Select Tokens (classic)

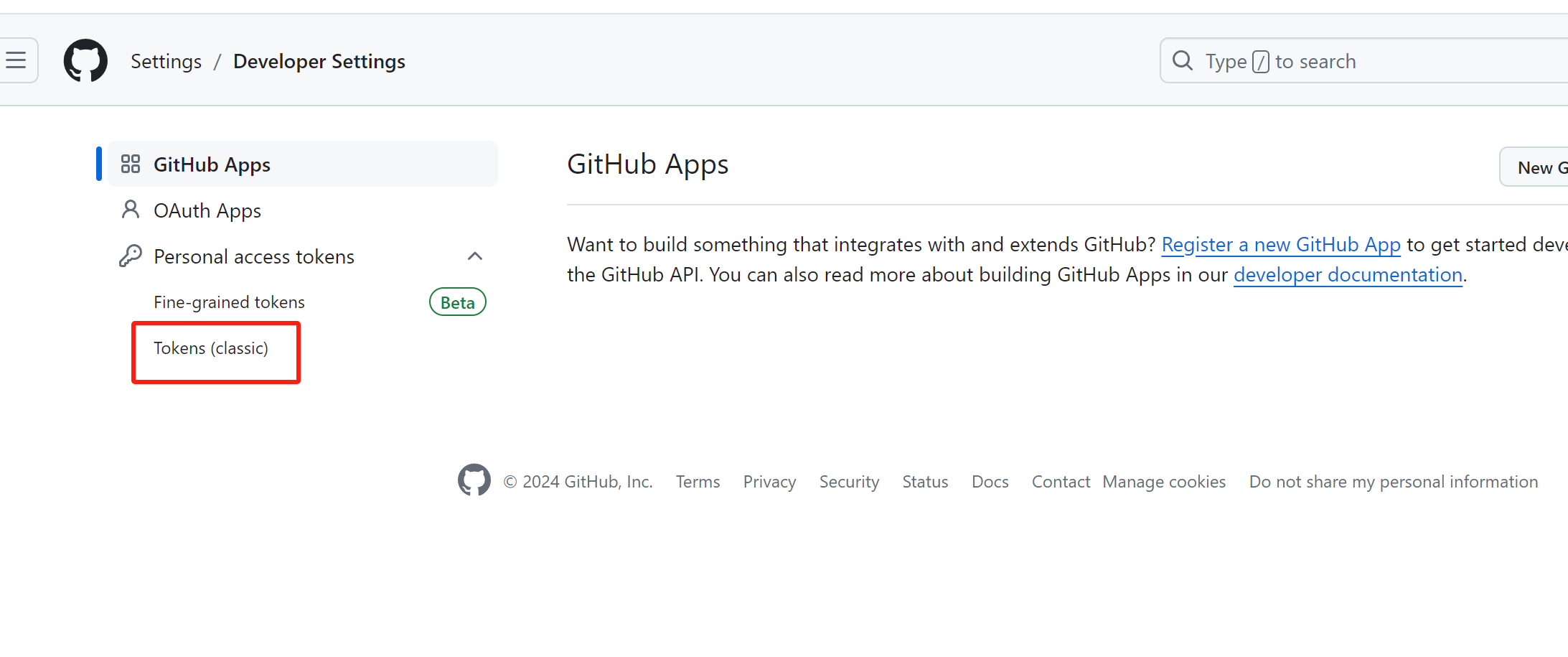point(211,348)
